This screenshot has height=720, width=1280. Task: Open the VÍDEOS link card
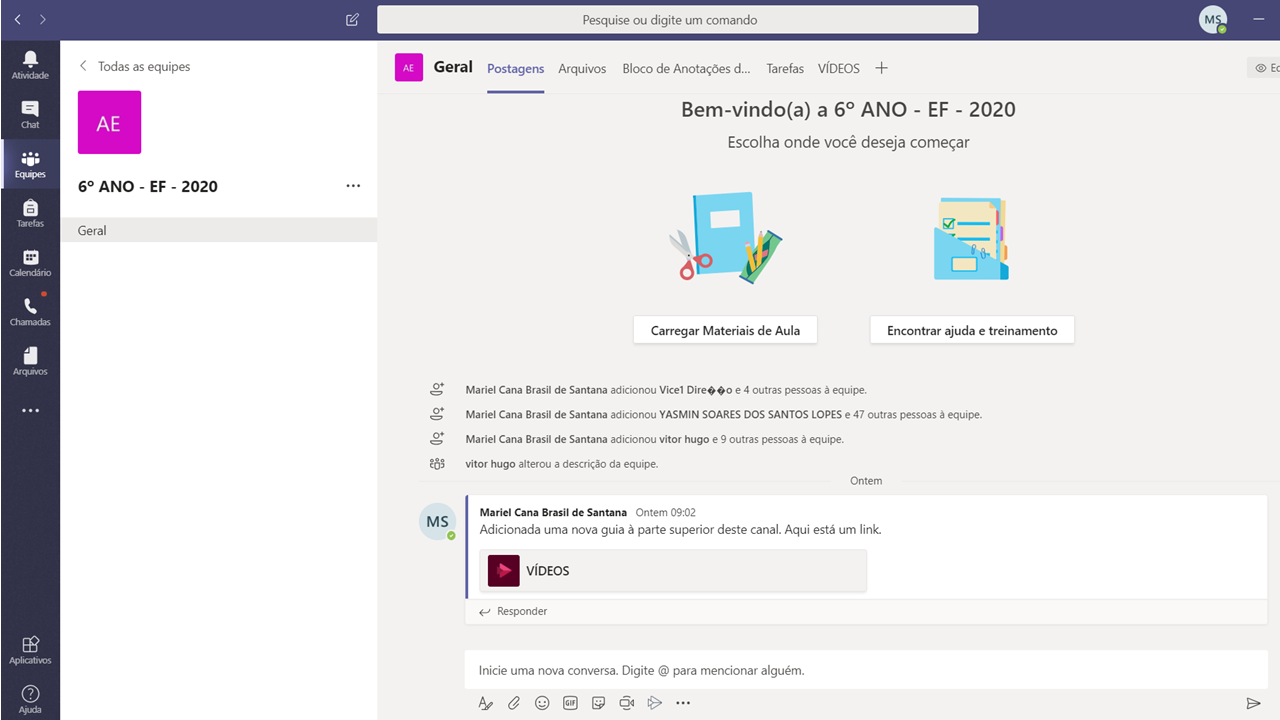coord(672,571)
